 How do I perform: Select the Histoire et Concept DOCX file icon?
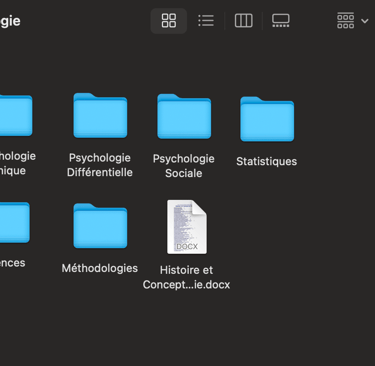pyautogui.click(x=187, y=227)
